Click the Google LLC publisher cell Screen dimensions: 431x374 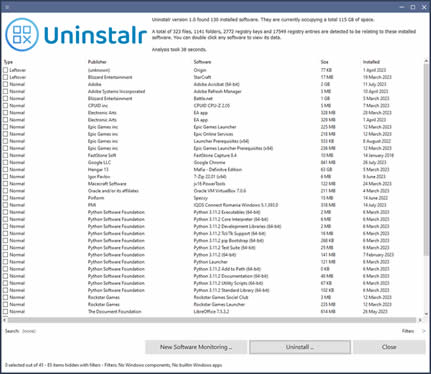tap(99, 162)
